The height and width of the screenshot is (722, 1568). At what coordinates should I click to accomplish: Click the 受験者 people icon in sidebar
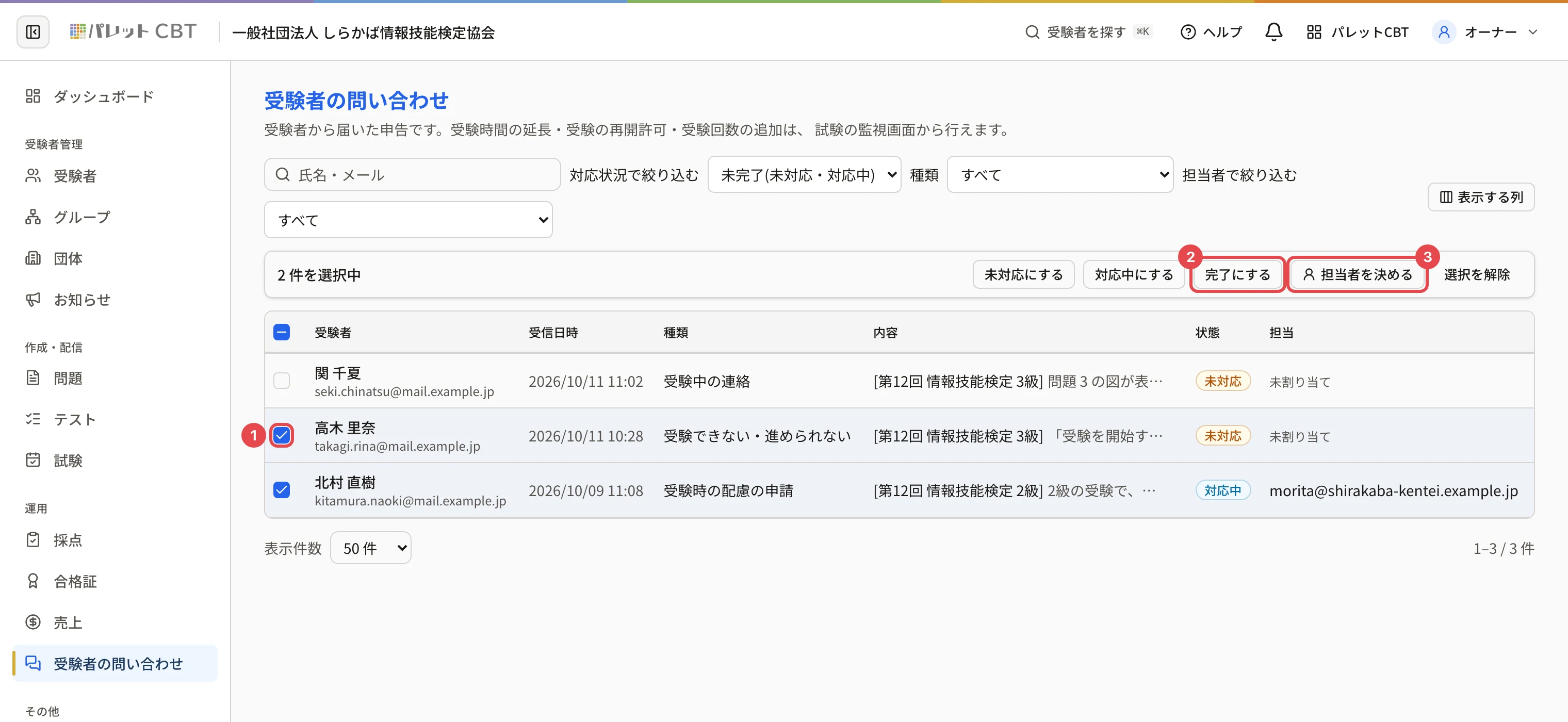[33, 176]
